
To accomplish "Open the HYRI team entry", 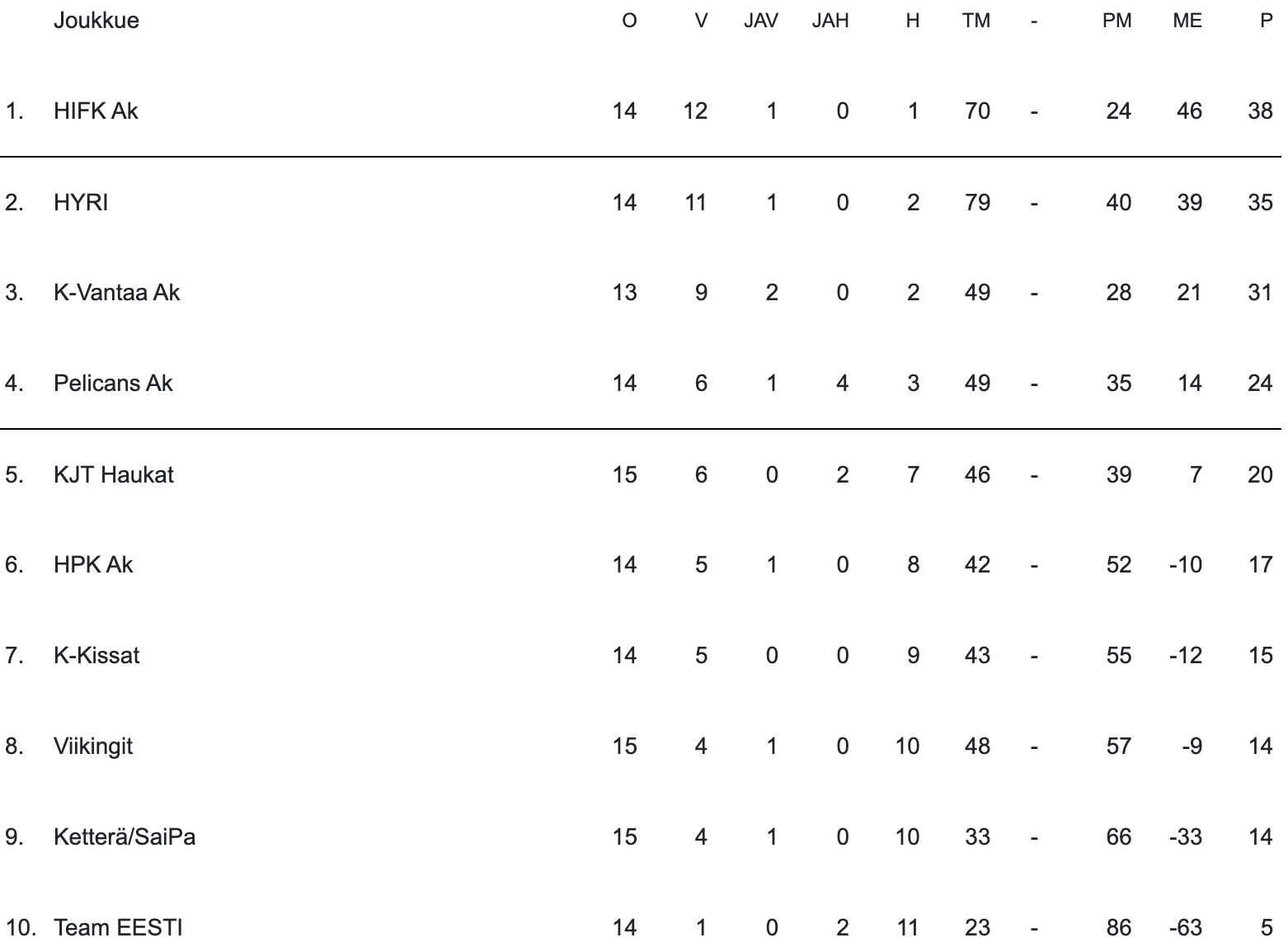I will click(x=81, y=202).
